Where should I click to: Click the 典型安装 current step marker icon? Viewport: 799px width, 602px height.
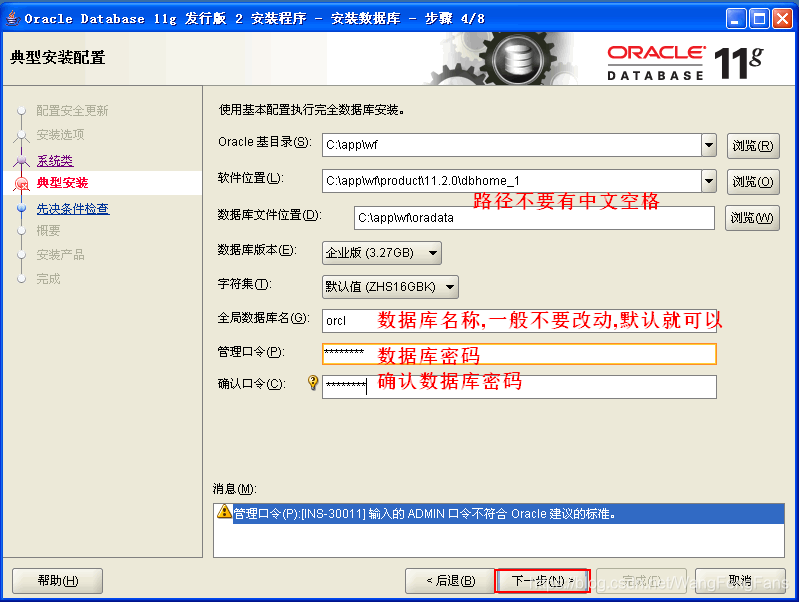click(x=21, y=184)
